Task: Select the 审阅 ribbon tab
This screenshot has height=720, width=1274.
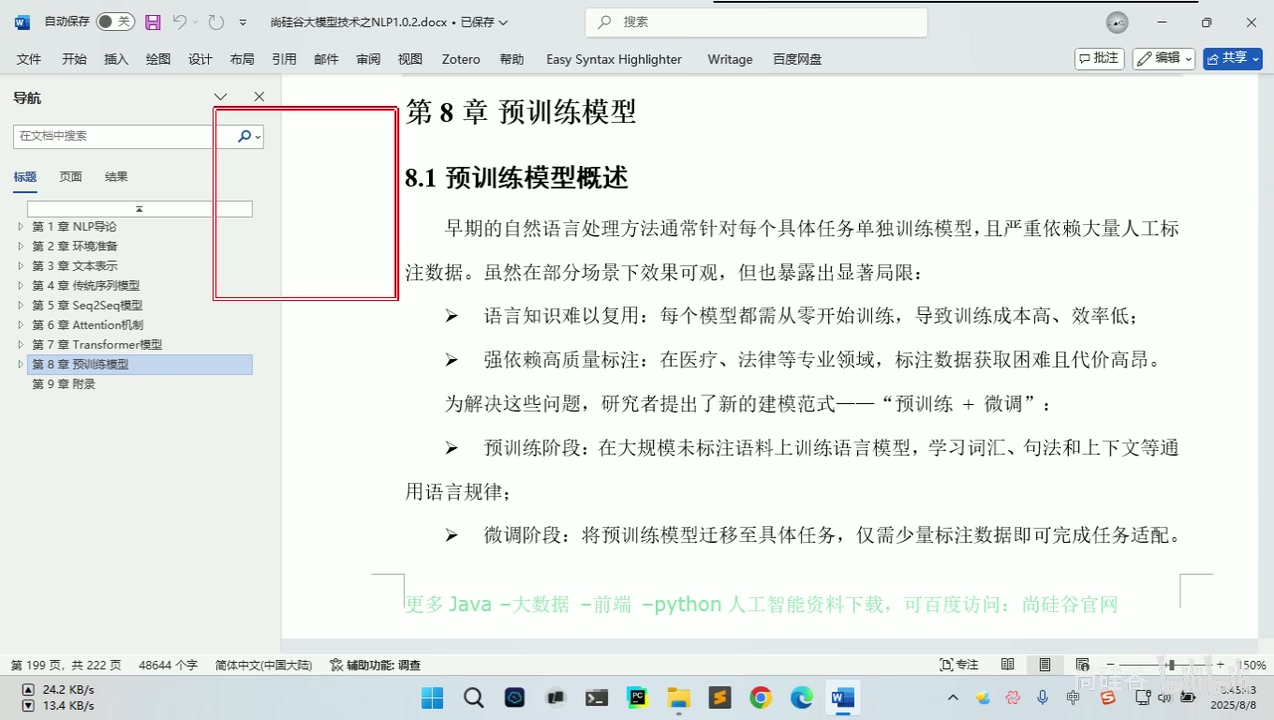Action: [368, 59]
